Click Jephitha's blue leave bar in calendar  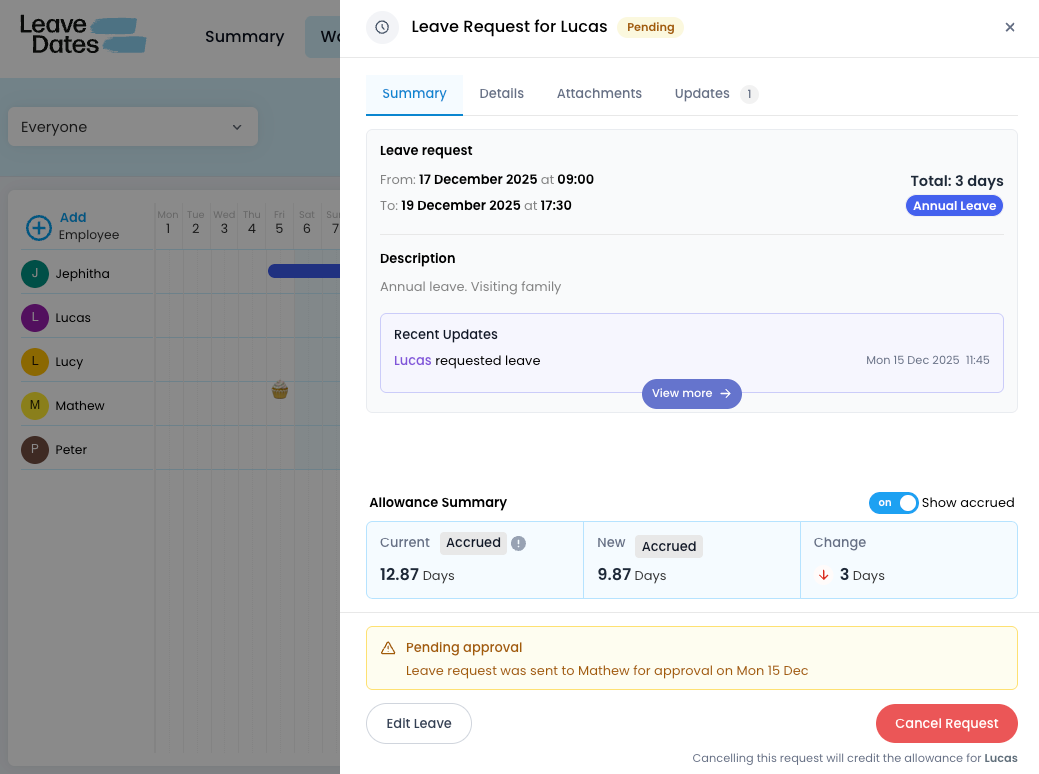coord(304,271)
